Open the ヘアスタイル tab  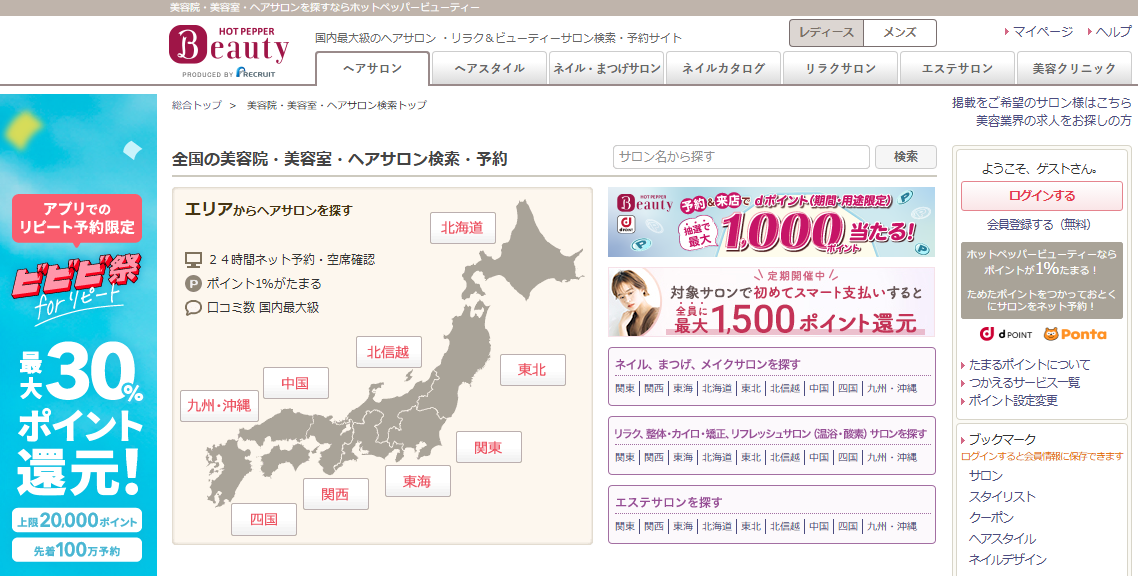(489, 68)
